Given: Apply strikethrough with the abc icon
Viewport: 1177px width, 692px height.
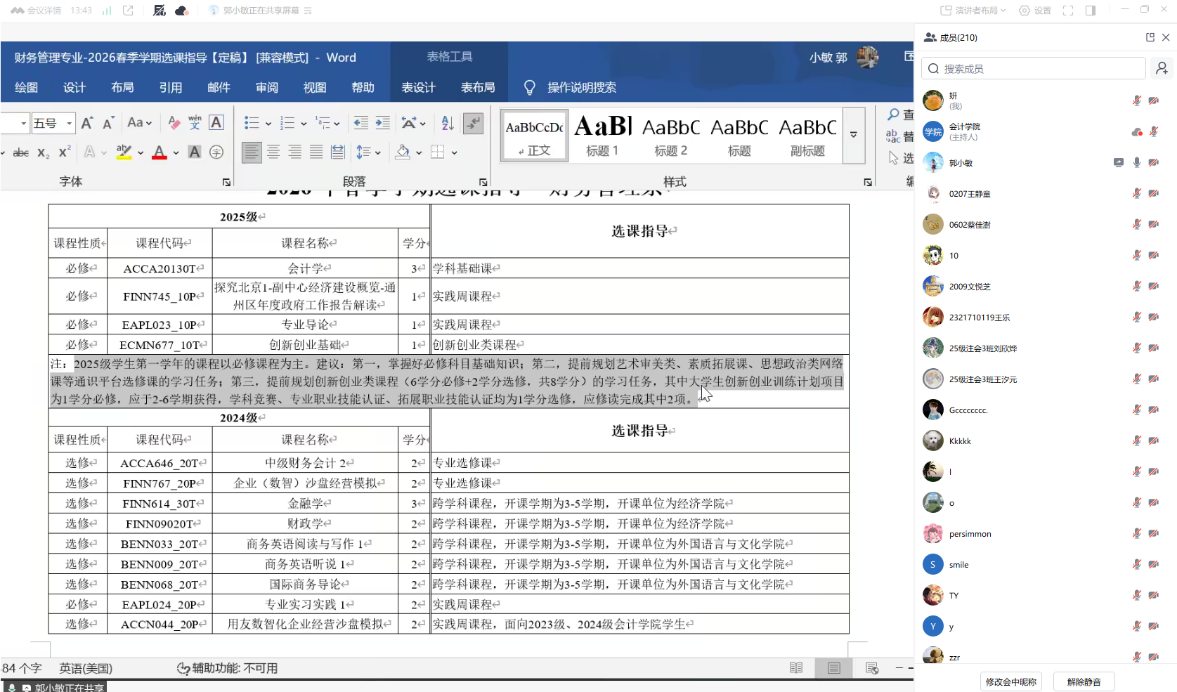Looking at the screenshot, I should 19,153.
